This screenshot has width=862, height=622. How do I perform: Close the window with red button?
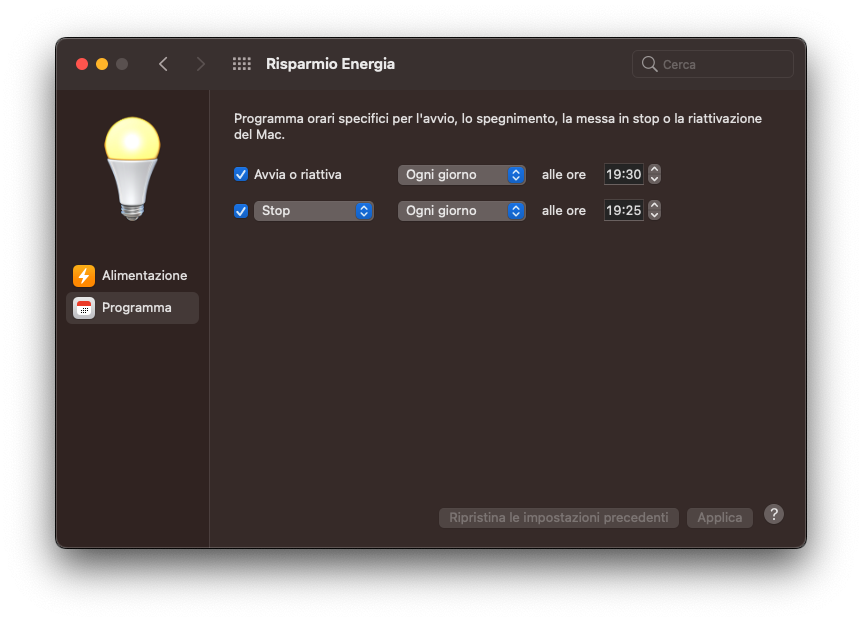tap(82, 64)
